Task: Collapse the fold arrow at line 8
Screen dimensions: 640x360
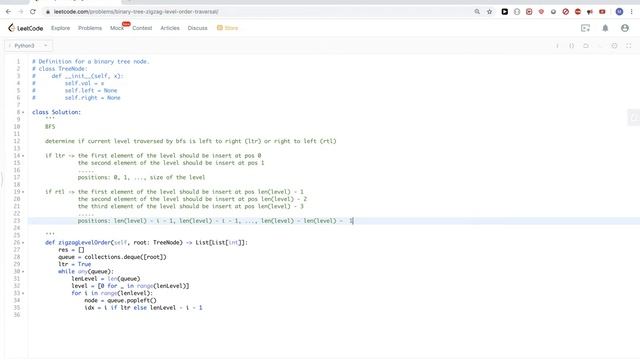Action: (x=23, y=112)
